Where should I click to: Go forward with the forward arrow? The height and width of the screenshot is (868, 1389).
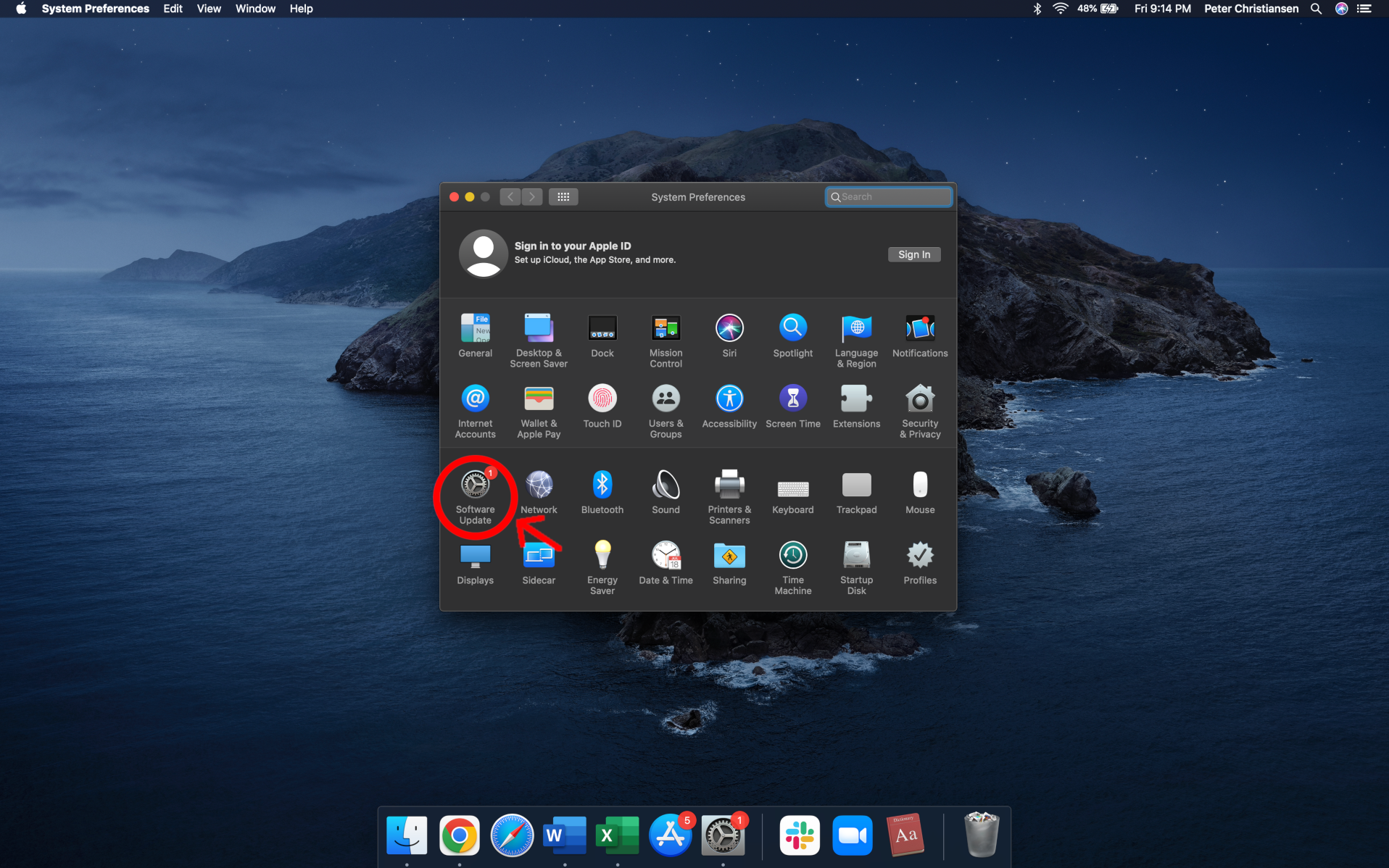coord(532,196)
